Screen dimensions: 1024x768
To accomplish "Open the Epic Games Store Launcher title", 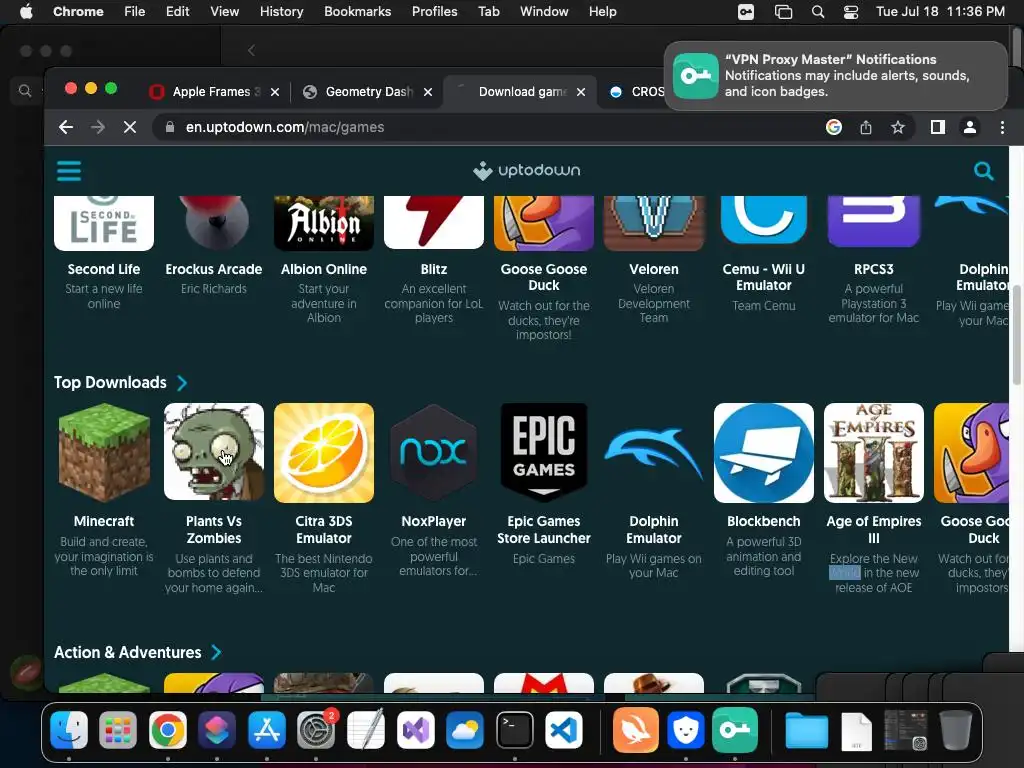I will coord(543,530).
